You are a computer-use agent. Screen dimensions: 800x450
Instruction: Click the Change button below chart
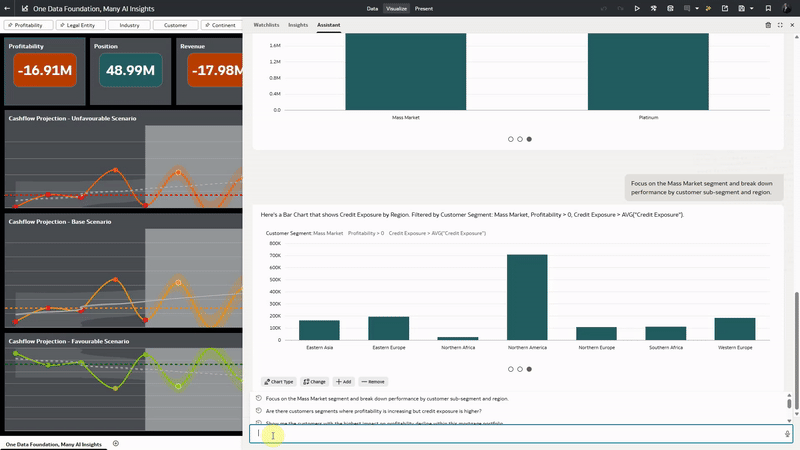click(x=314, y=382)
